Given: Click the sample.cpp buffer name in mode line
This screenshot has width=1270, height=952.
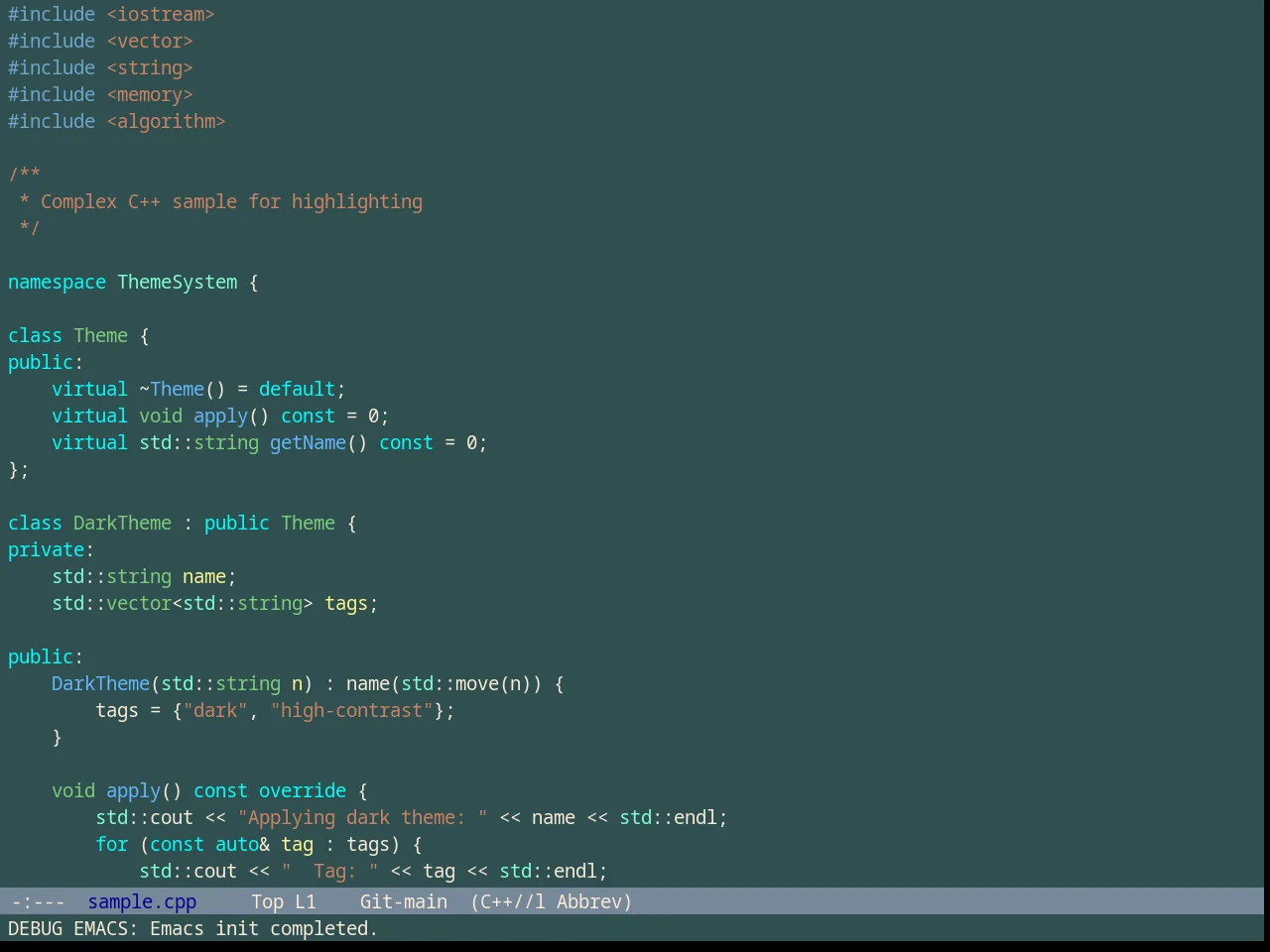Looking at the screenshot, I should click(142, 901).
